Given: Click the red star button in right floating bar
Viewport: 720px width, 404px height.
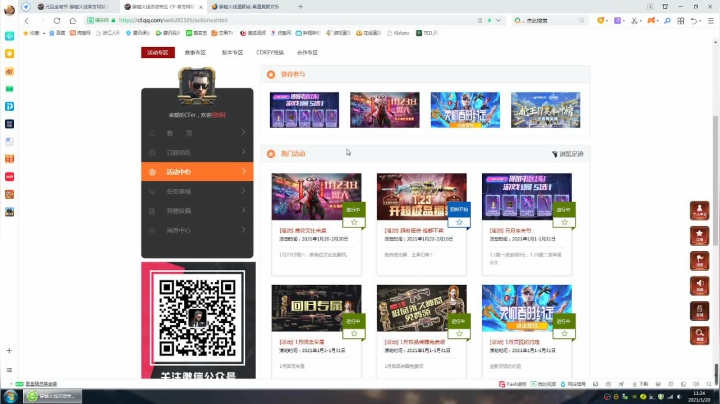Looking at the screenshot, I should [699, 236].
